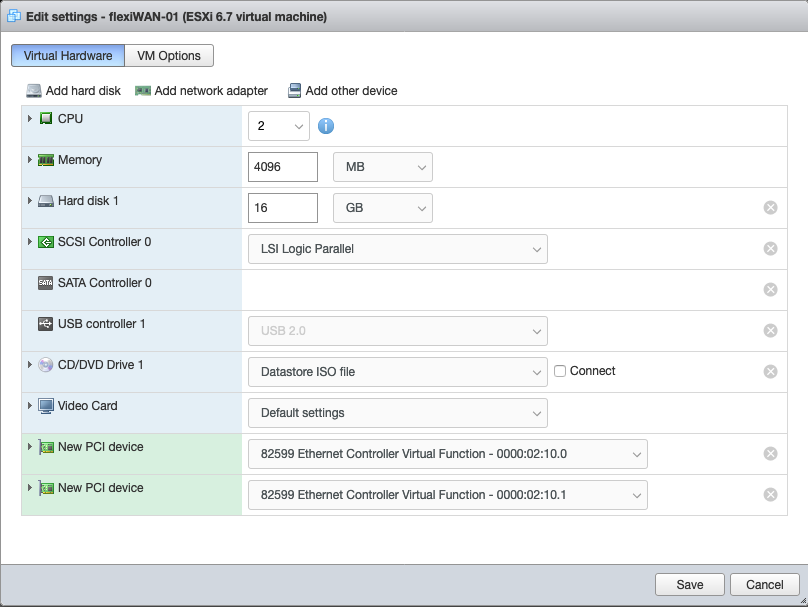The image size is (808, 607).
Task: Click the Add hard disk icon
Action: [x=34, y=91]
